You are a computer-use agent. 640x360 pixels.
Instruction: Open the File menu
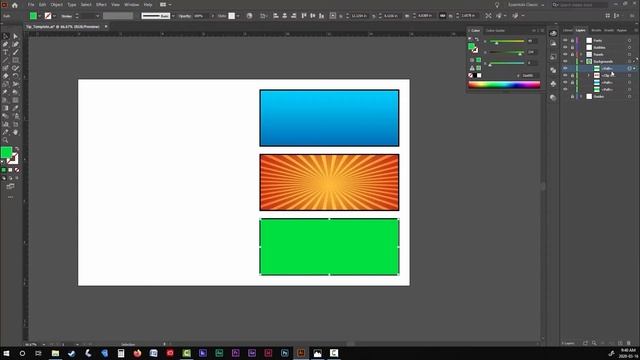tap(31, 5)
